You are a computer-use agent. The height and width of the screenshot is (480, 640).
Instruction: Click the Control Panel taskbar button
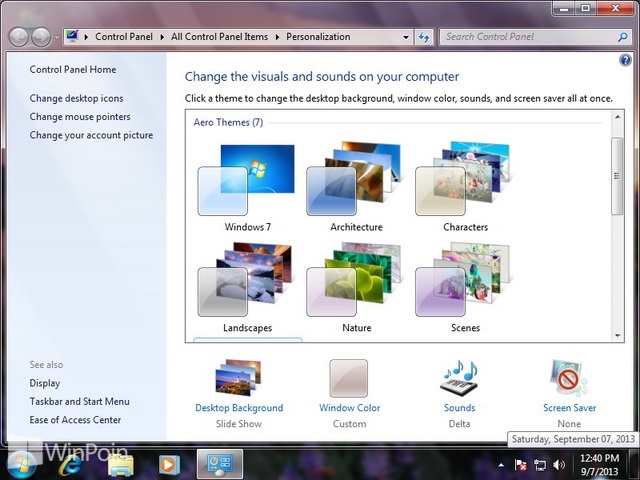(220, 464)
